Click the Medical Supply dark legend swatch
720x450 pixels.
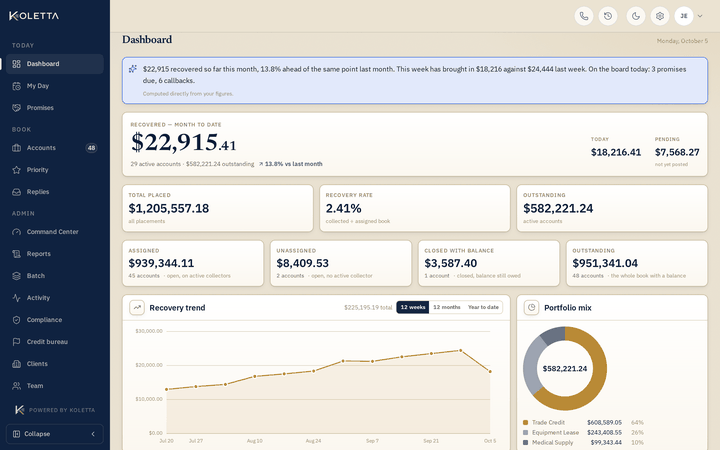click(x=525, y=443)
